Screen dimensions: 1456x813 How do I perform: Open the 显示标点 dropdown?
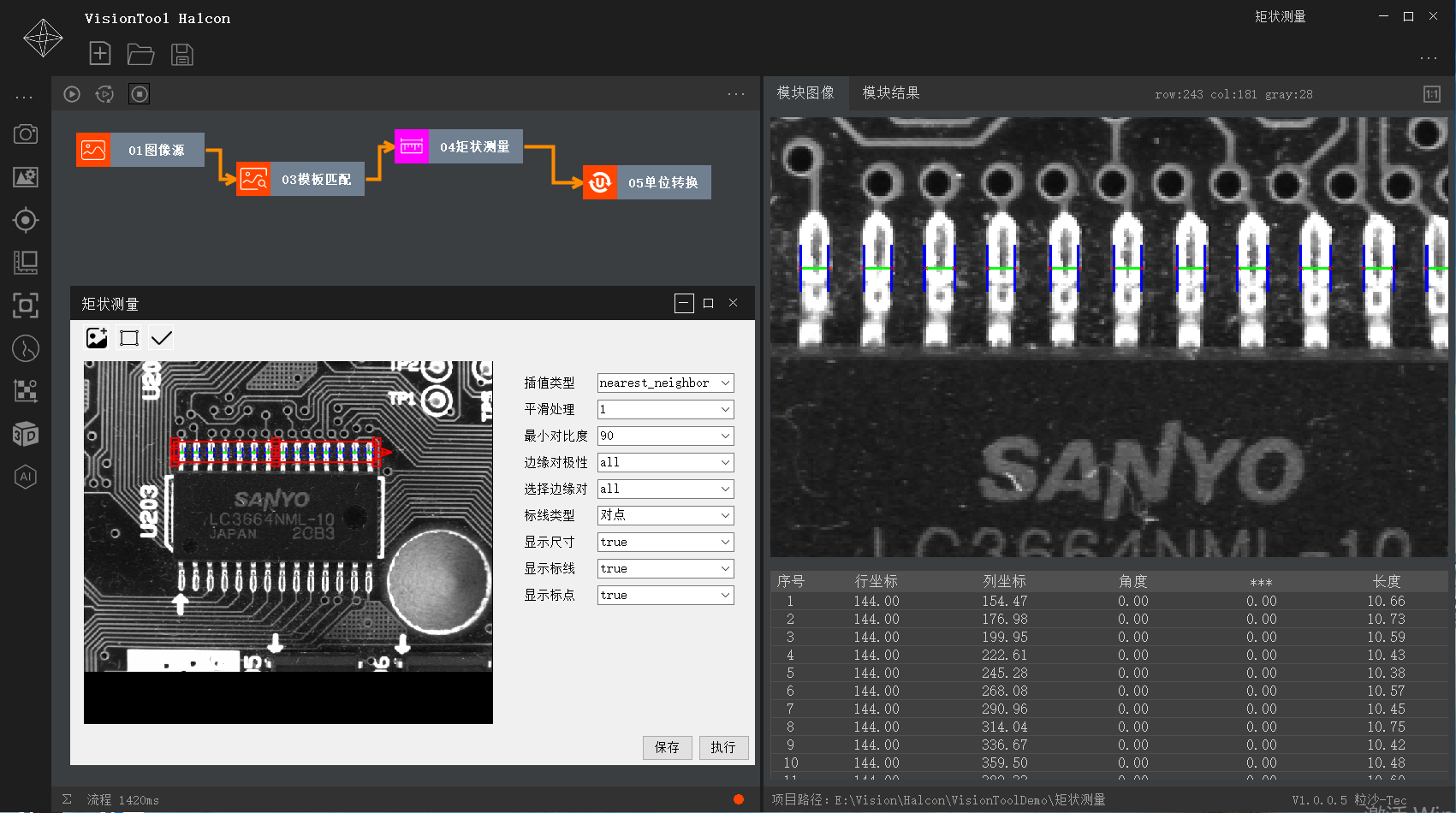click(x=665, y=595)
